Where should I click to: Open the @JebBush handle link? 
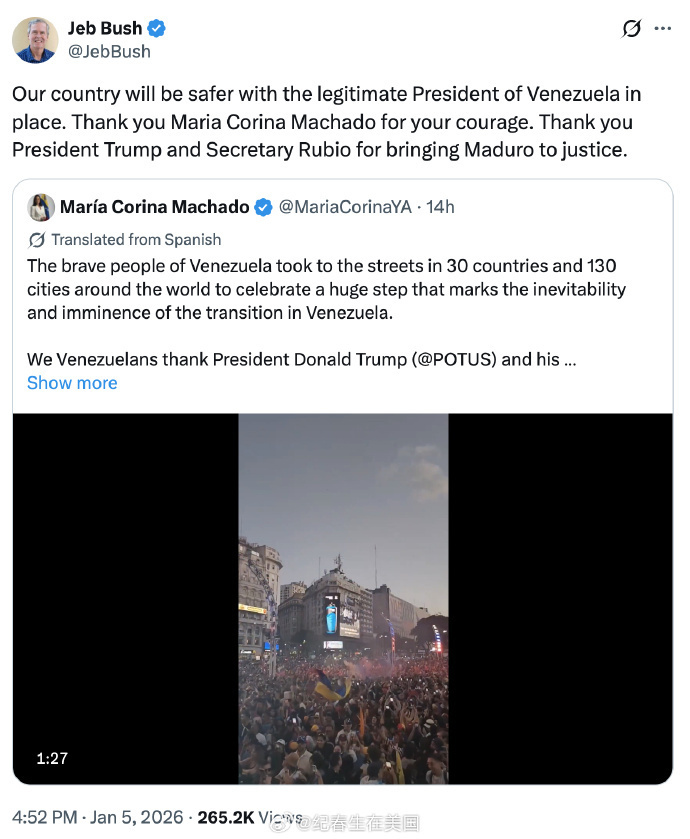coord(109,51)
